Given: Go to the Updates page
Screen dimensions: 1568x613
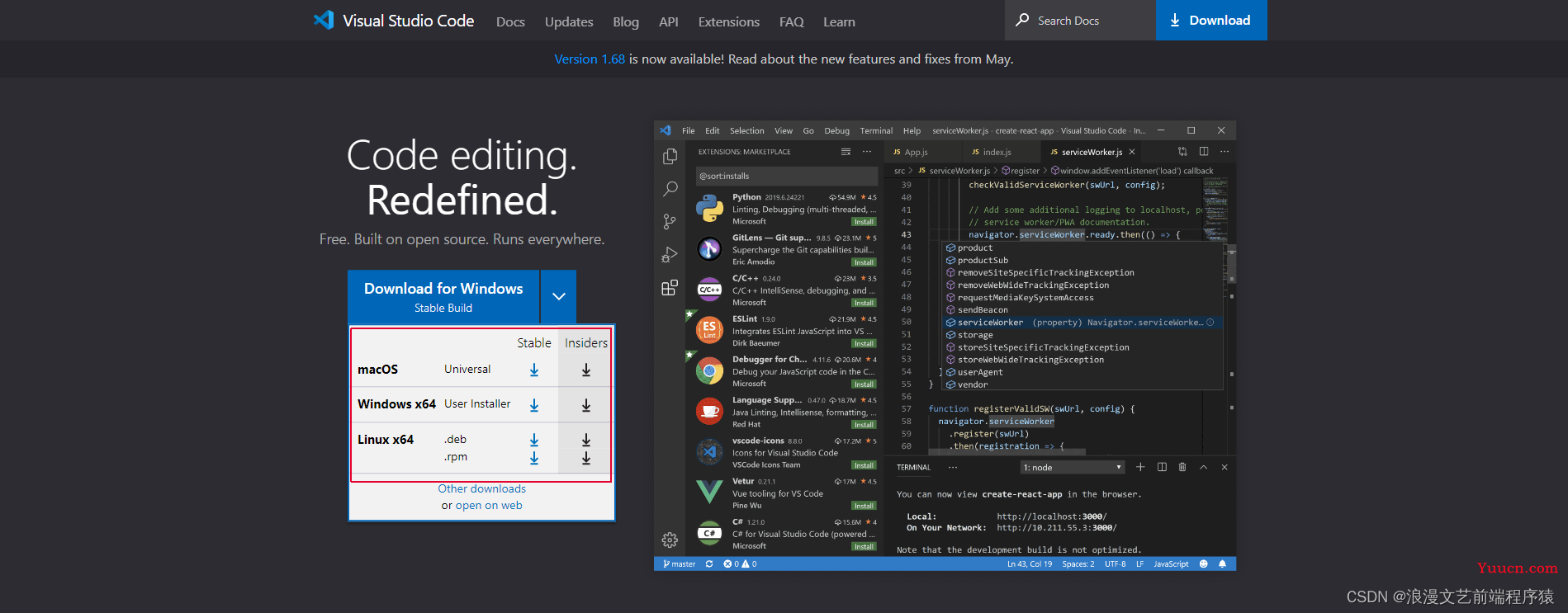Looking at the screenshot, I should [x=569, y=22].
